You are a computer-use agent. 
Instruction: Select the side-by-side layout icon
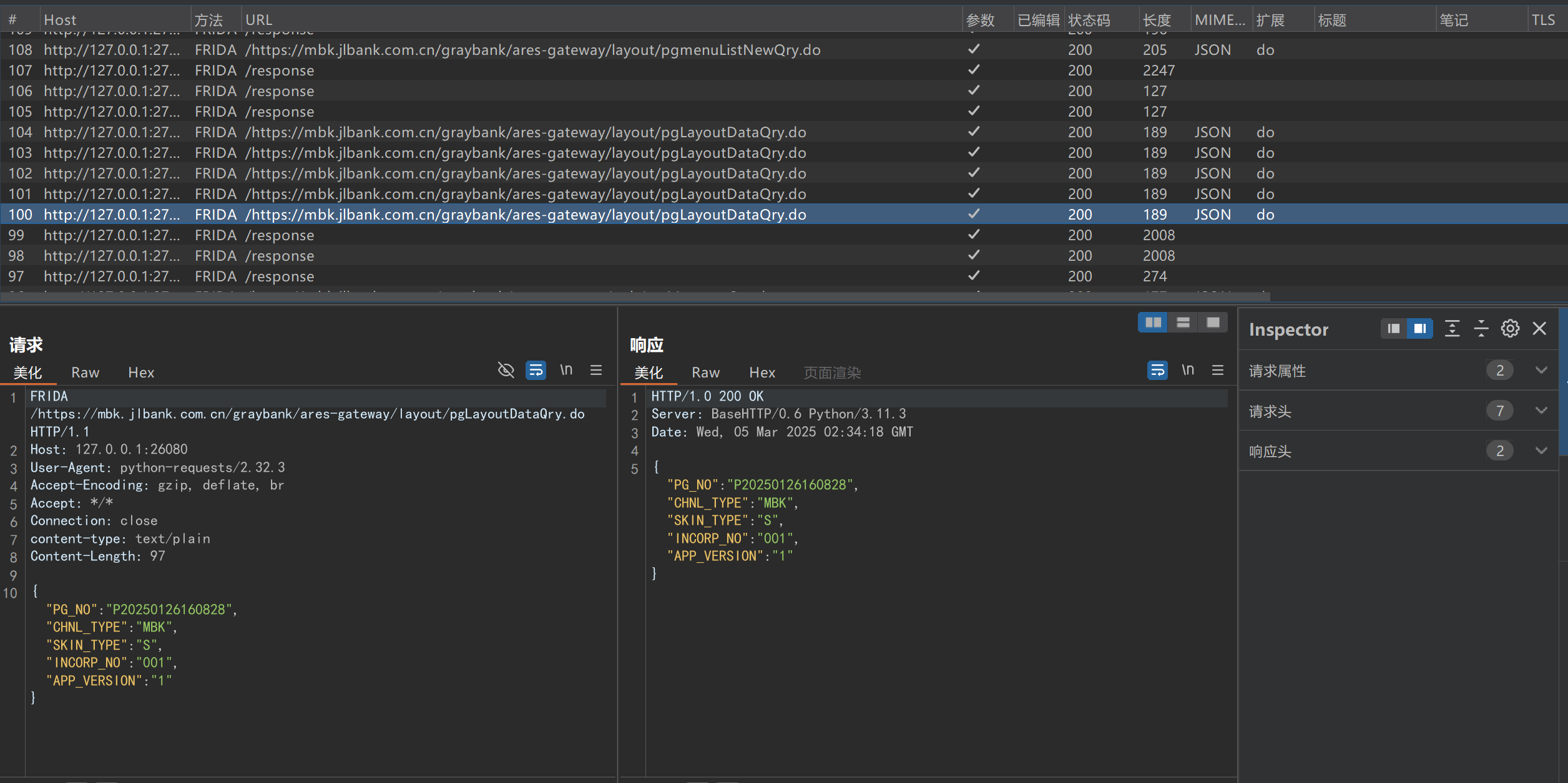[1152, 323]
